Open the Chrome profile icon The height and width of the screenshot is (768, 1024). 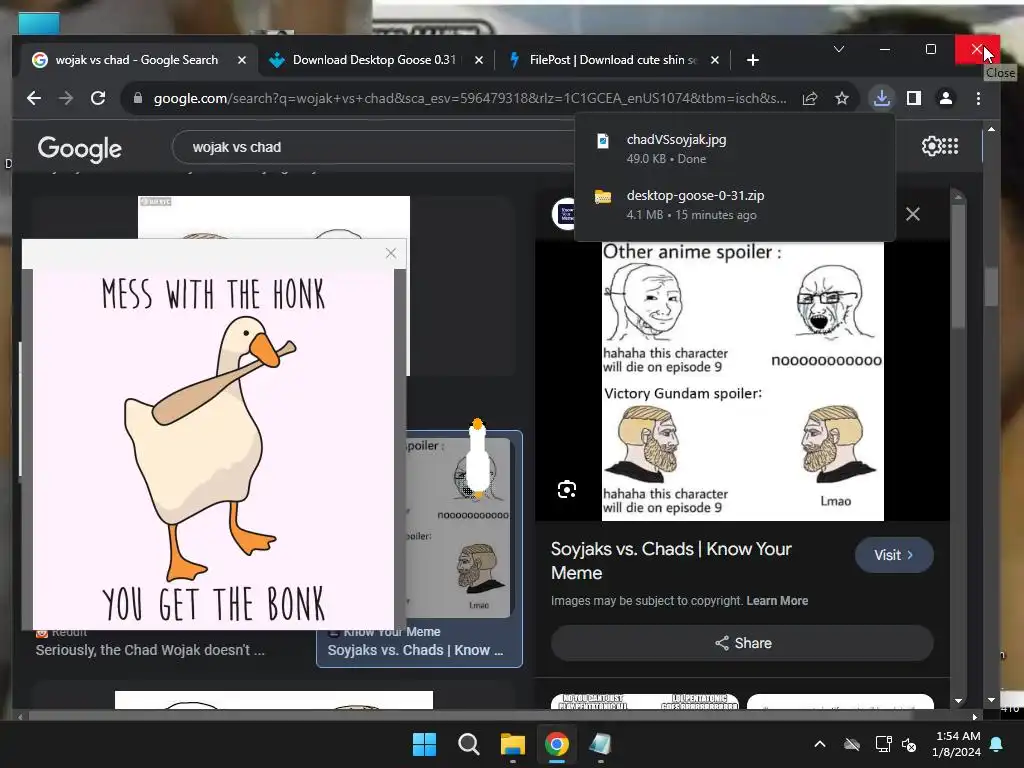[x=946, y=98]
